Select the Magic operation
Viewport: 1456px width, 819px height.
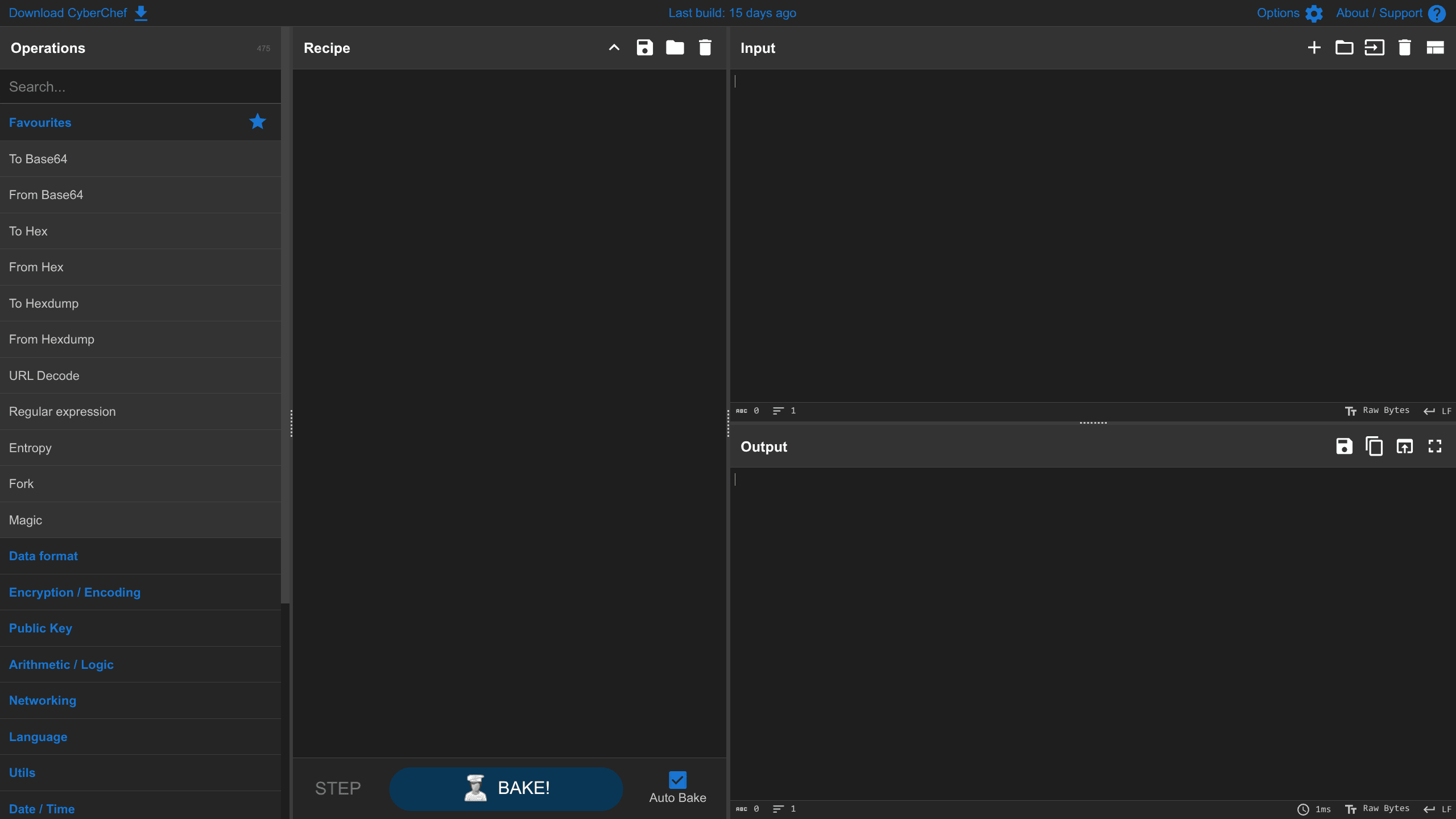(x=140, y=520)
